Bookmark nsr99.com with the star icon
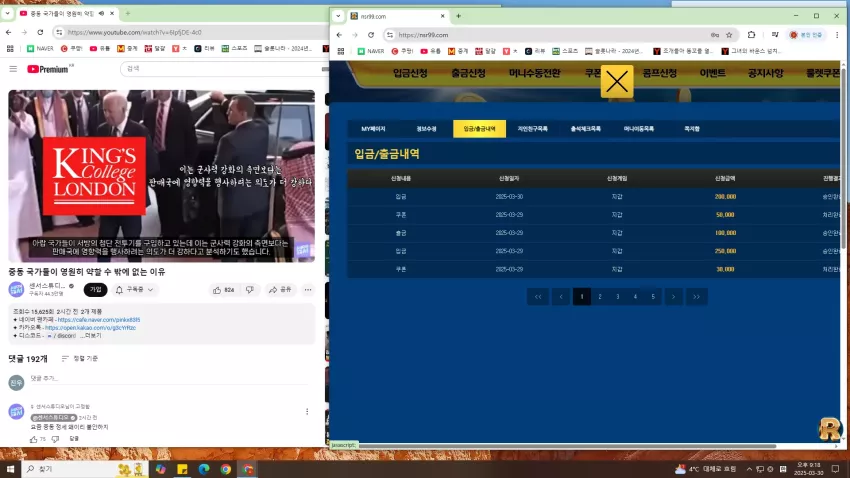The width and height of the screenshot is (850, 478). (x=729, y=35)
